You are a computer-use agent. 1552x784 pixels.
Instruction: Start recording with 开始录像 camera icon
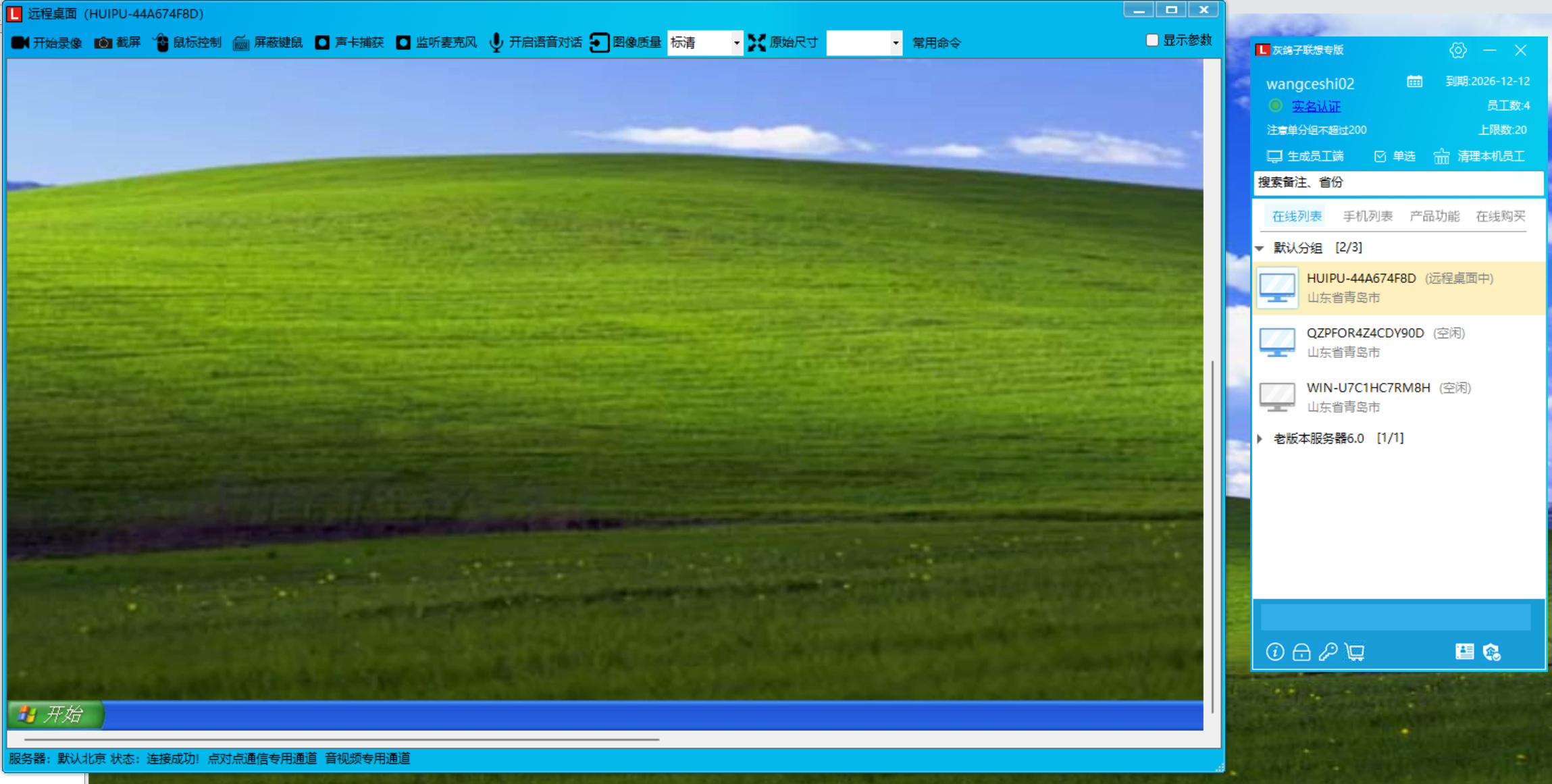point(20,43)
